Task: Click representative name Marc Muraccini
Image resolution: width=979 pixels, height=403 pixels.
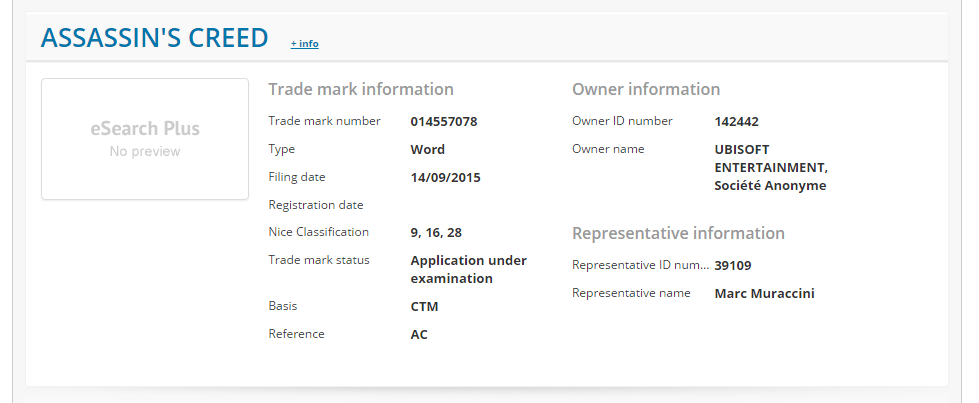Action: point(764,294)
